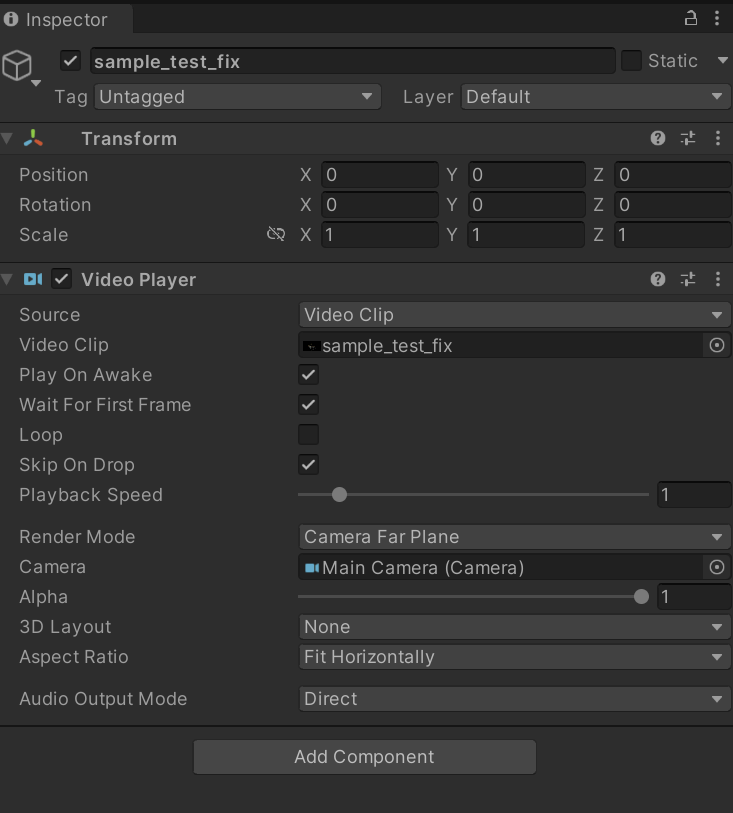This screenshot has height=813, width=733.
Task: Click the Inspector info icon
Action: point(10,19)
